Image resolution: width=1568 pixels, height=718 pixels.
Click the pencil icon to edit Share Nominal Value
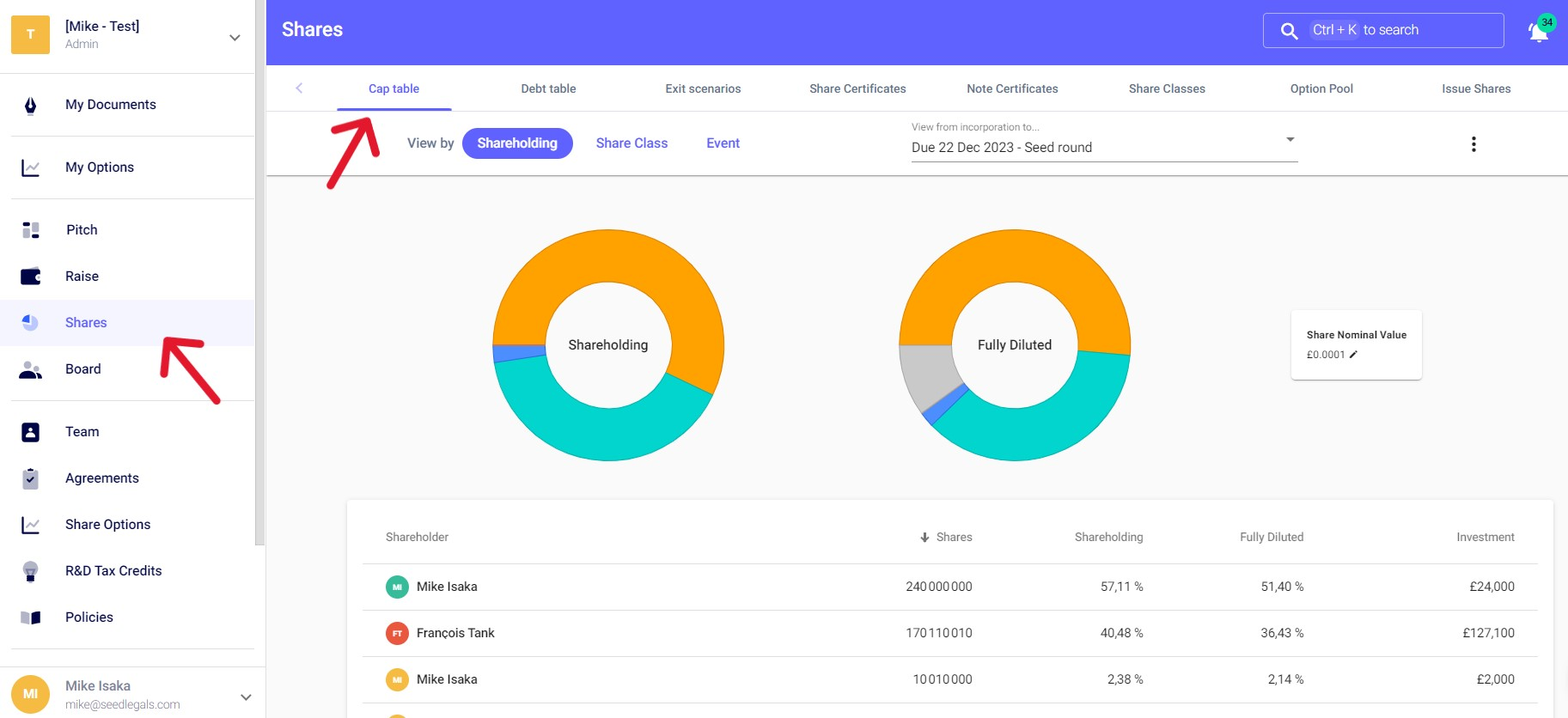[1353, 355]
